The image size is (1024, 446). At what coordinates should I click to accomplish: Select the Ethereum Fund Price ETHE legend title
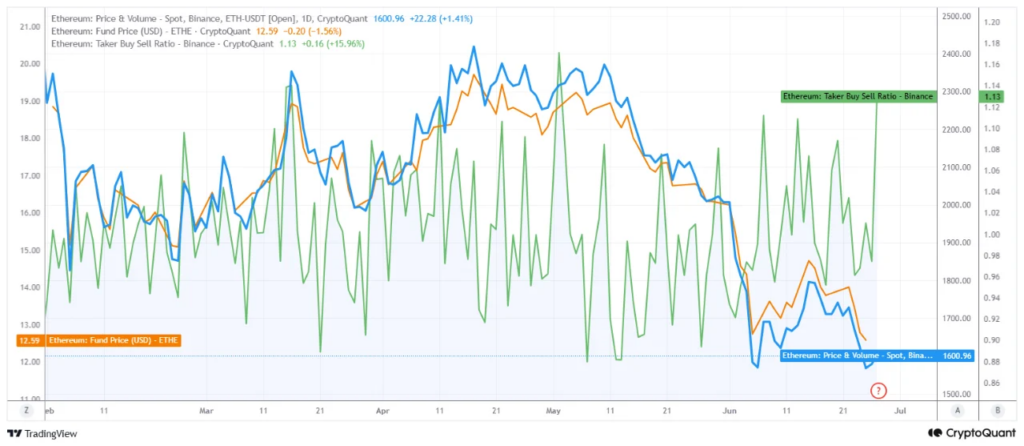pos(150,31)
